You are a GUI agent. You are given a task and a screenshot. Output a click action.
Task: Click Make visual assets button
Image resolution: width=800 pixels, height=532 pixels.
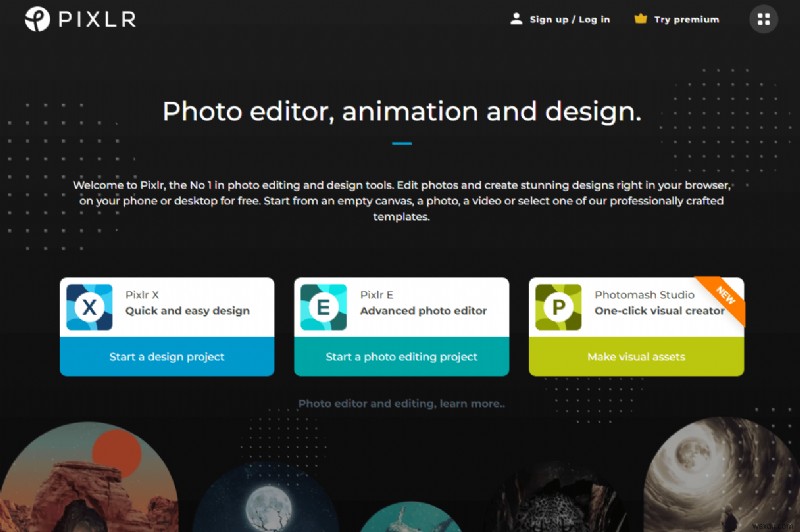[x=636, y=357]
